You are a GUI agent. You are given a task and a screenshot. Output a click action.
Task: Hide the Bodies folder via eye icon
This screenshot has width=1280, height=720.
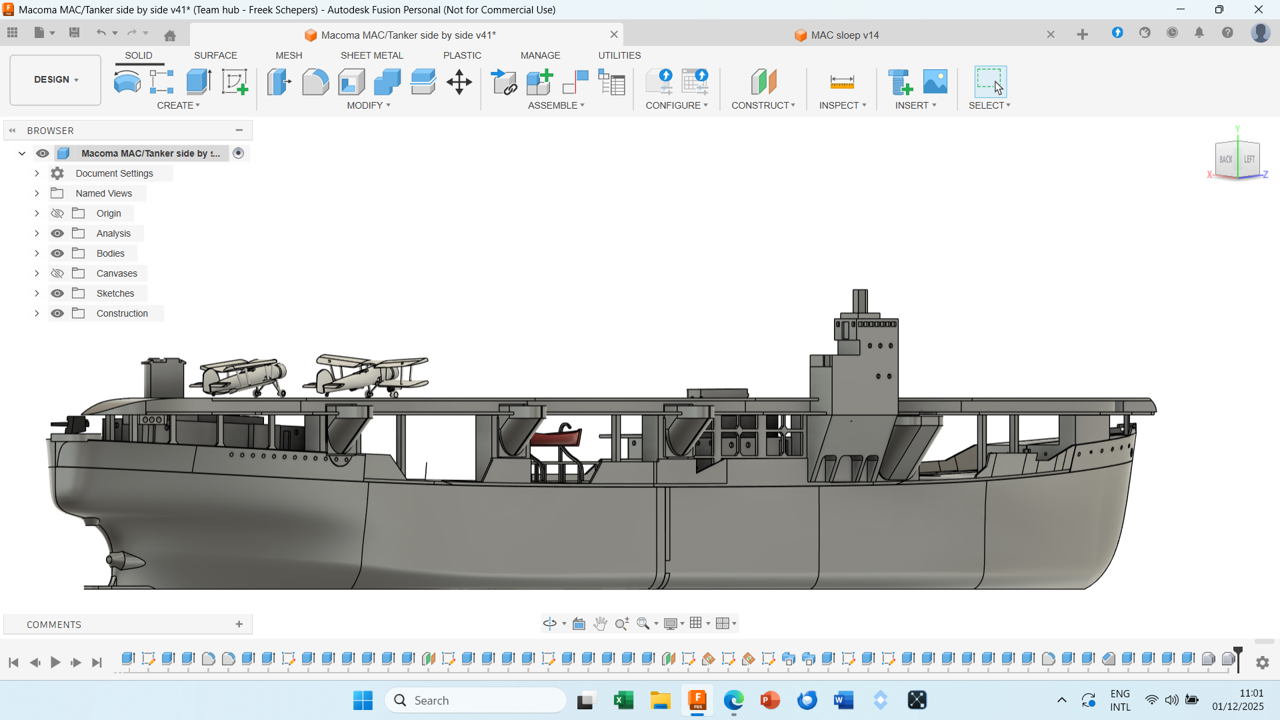click(57, 253)
